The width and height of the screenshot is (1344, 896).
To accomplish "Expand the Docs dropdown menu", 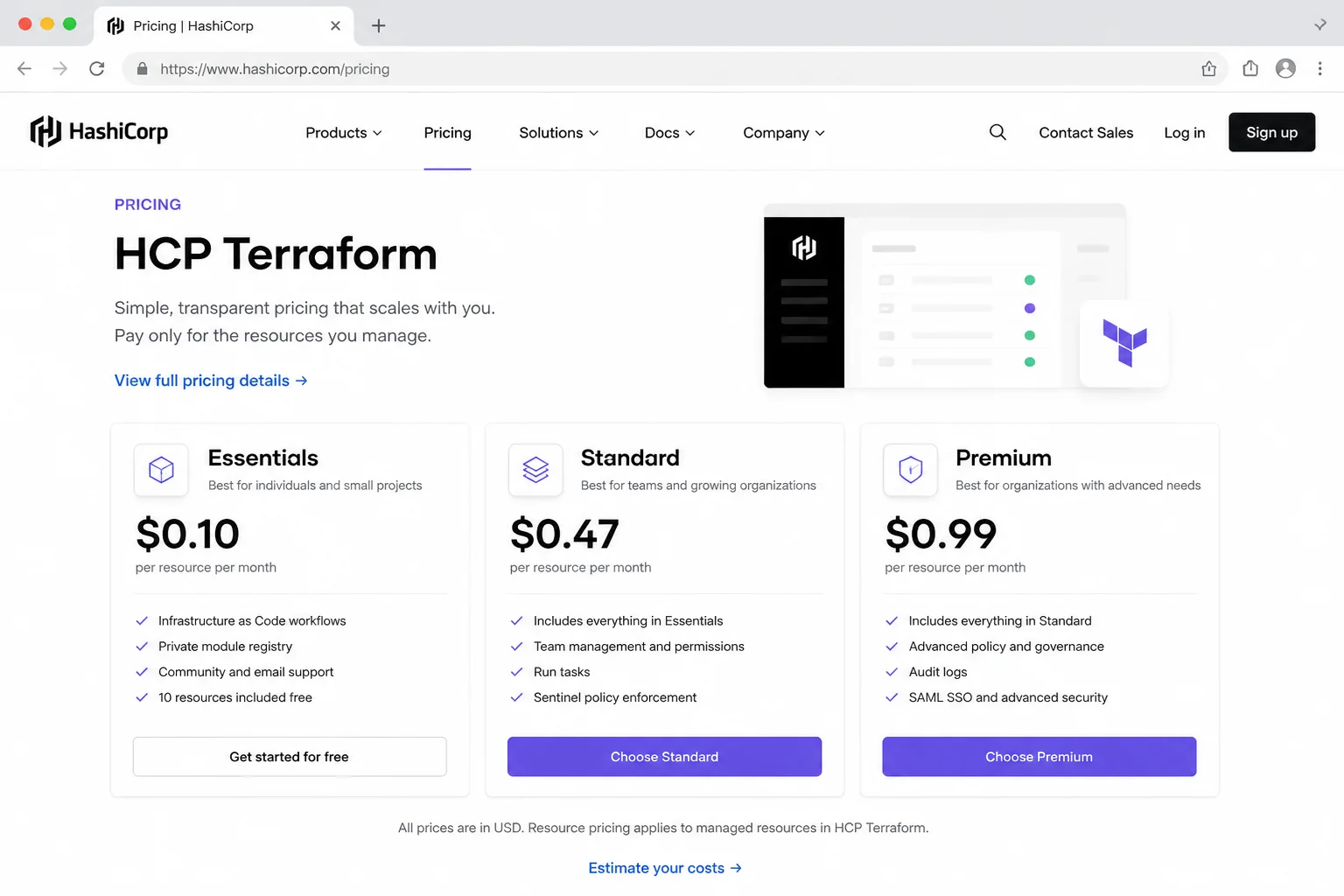I will (670, 133).
